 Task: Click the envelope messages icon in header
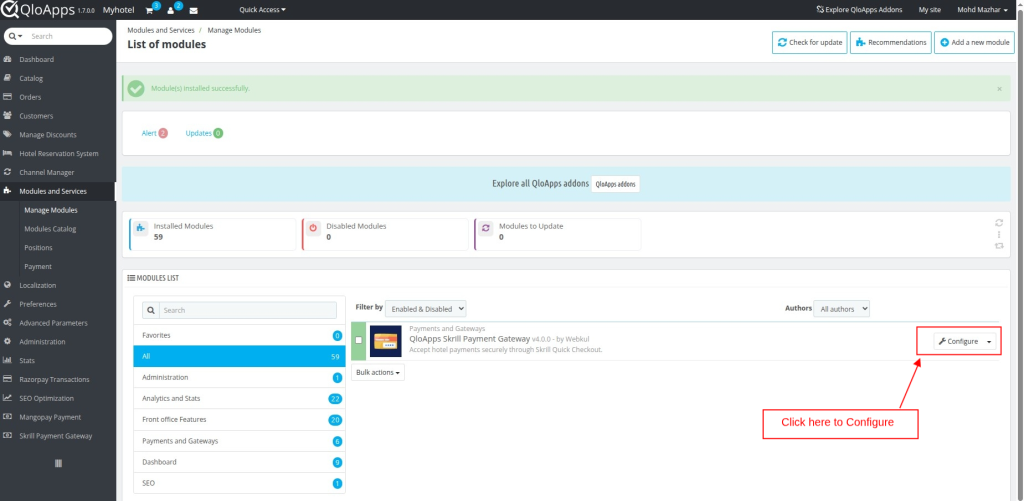(193, 10)
